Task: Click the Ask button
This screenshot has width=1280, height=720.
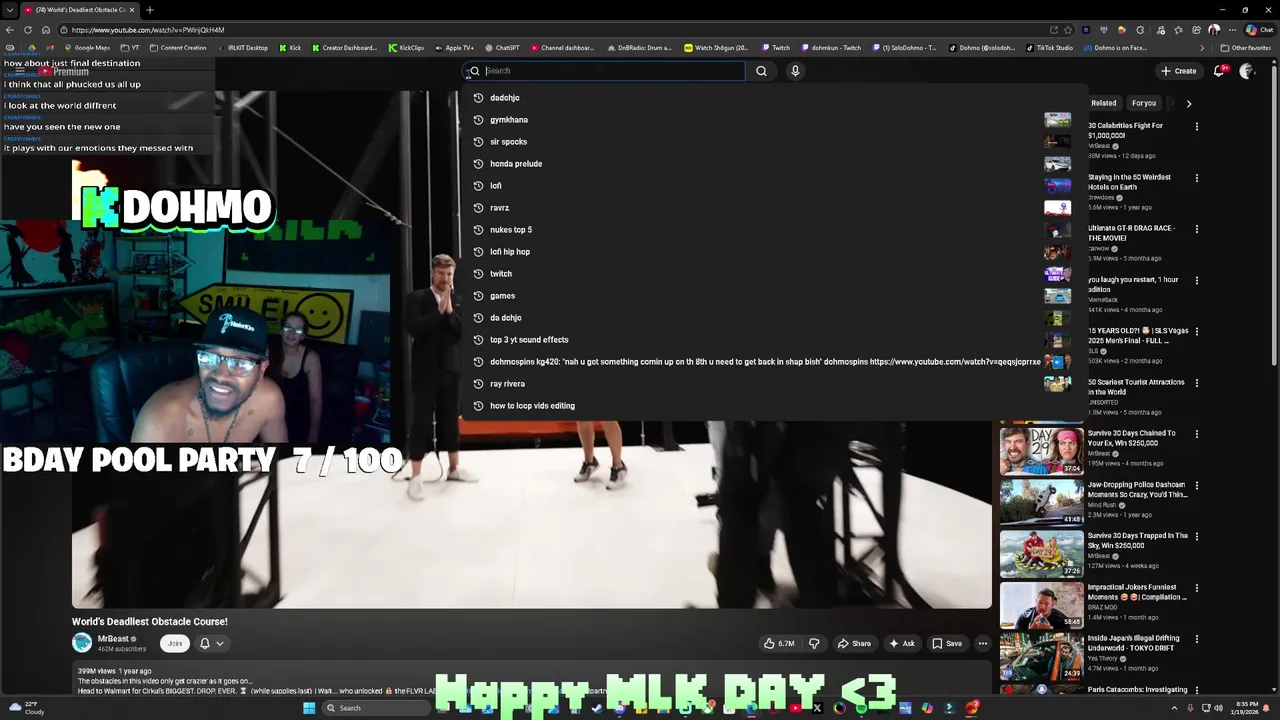Action: coord(901,643)
